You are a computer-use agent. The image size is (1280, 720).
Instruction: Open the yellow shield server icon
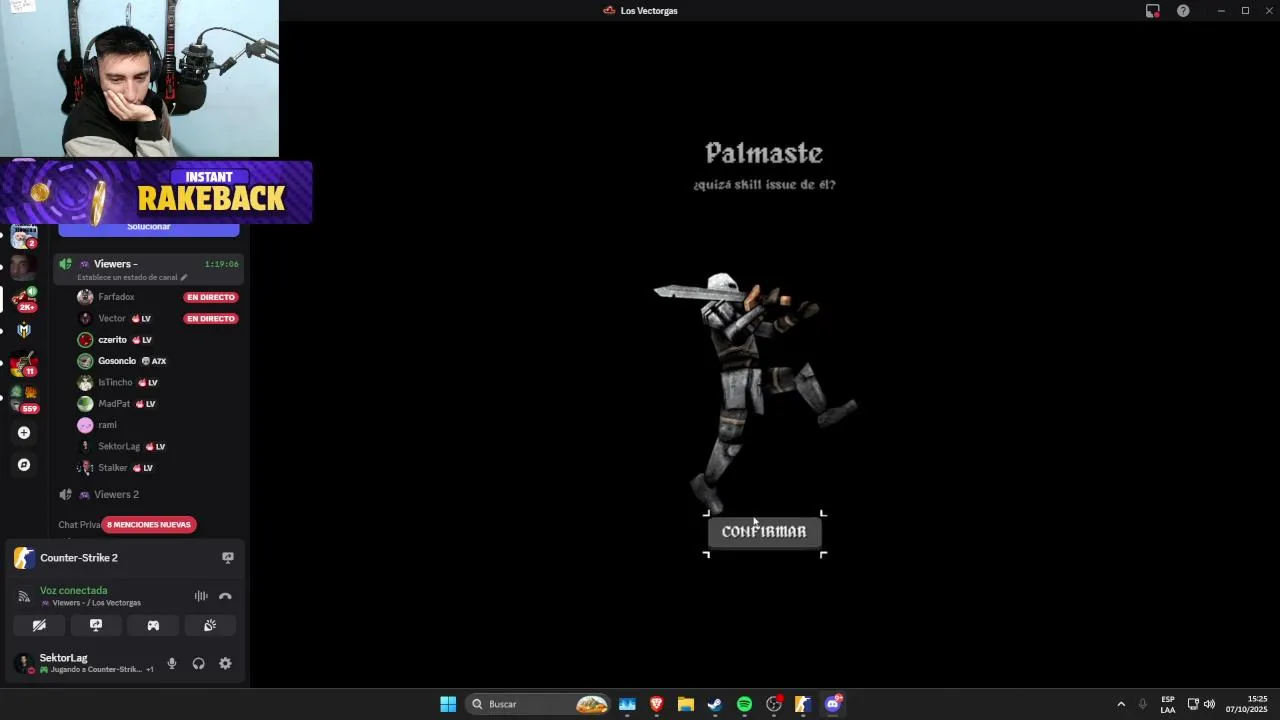tap(24, 331)
